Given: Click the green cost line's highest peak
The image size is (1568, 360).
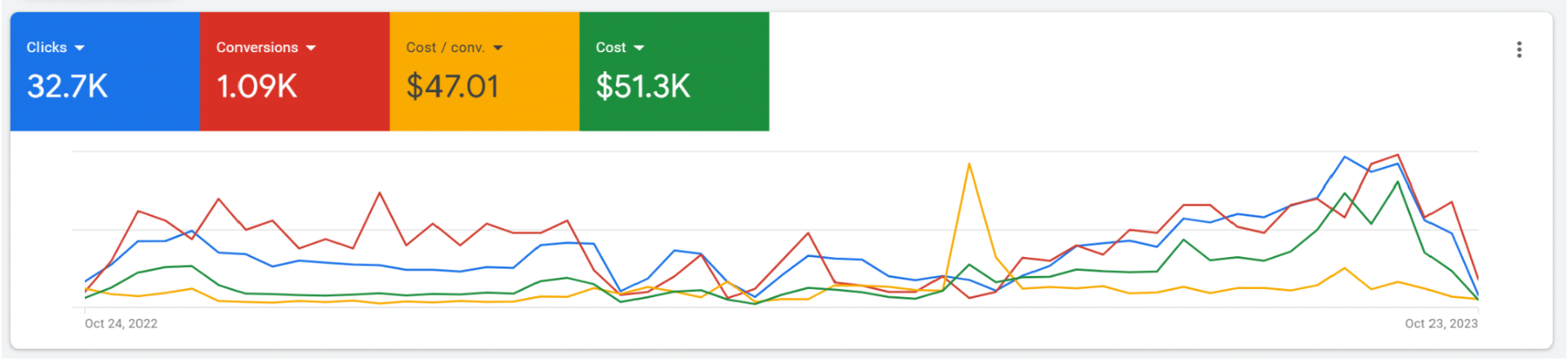Looking at the screenshot, I should point(1398,182).
